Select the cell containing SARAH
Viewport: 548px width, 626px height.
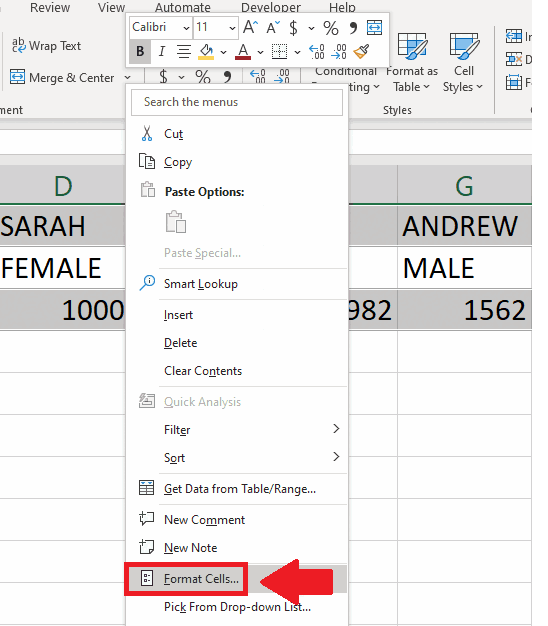click(63, 226)
